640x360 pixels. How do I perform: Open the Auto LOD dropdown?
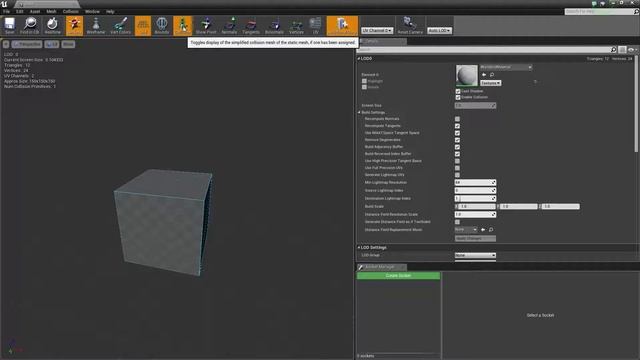pos(439,31)
